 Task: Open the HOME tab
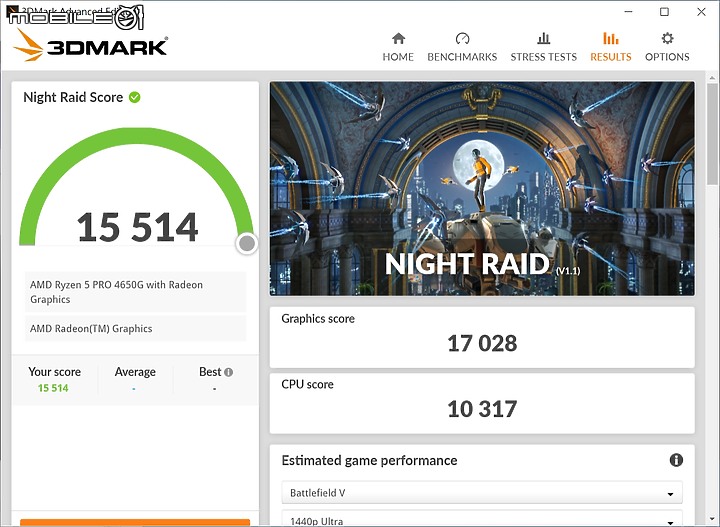(398, 47)
